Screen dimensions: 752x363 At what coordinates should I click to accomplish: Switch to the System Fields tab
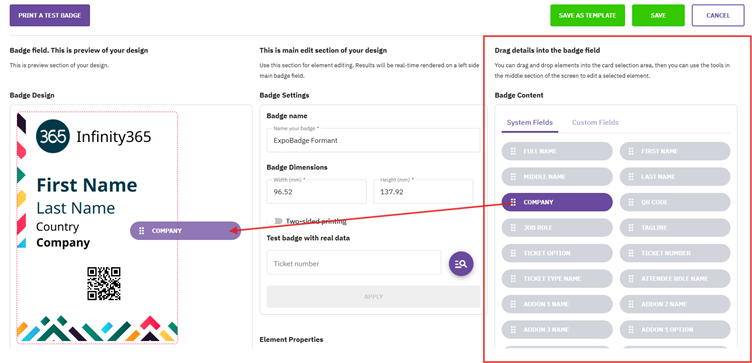pyautogui.click(x=530, y=122)
